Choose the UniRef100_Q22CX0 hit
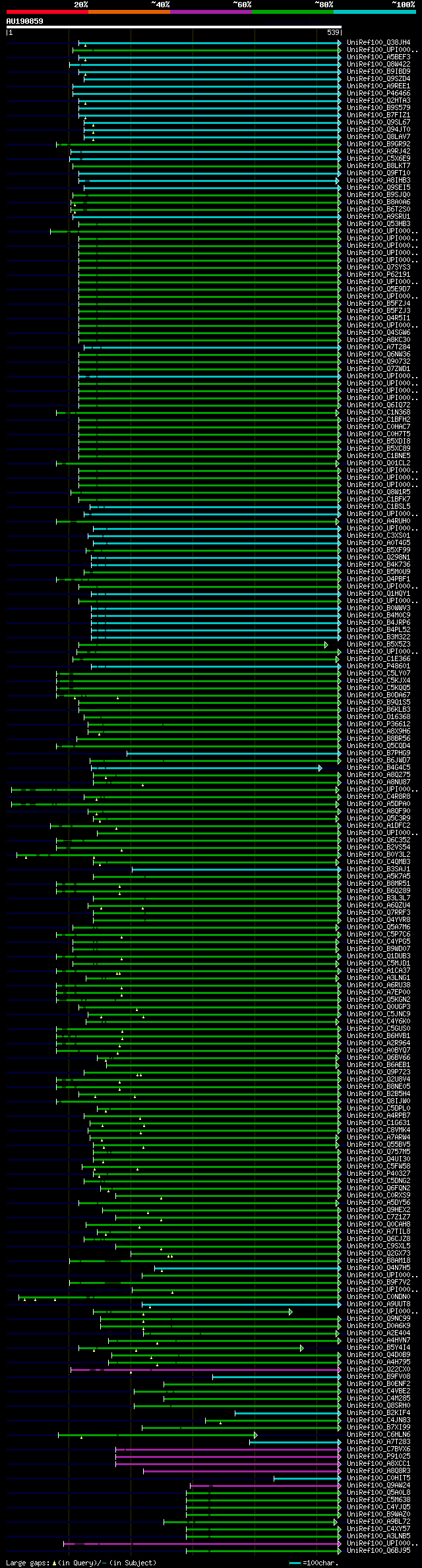The image size is (422, 1568). [378, 1370]
